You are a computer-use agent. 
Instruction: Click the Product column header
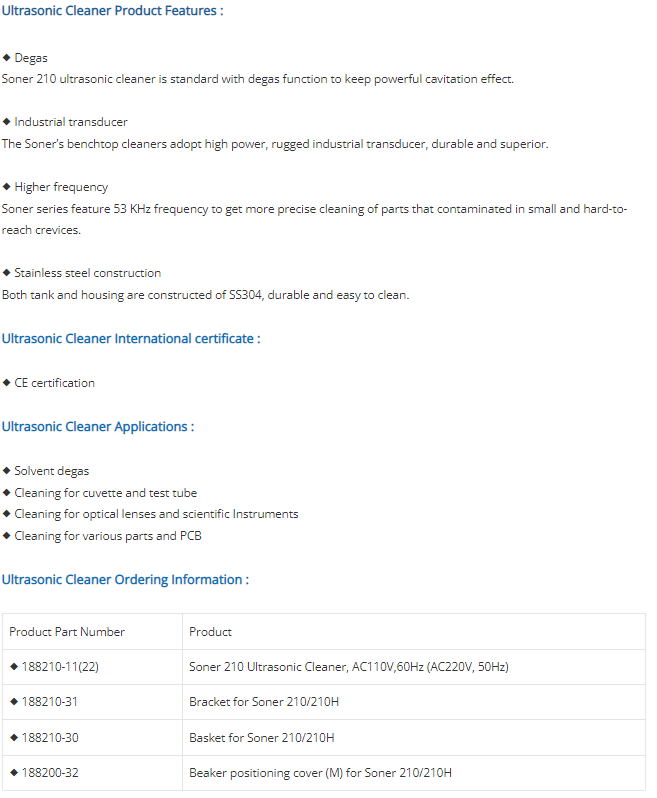click(210, 632)
